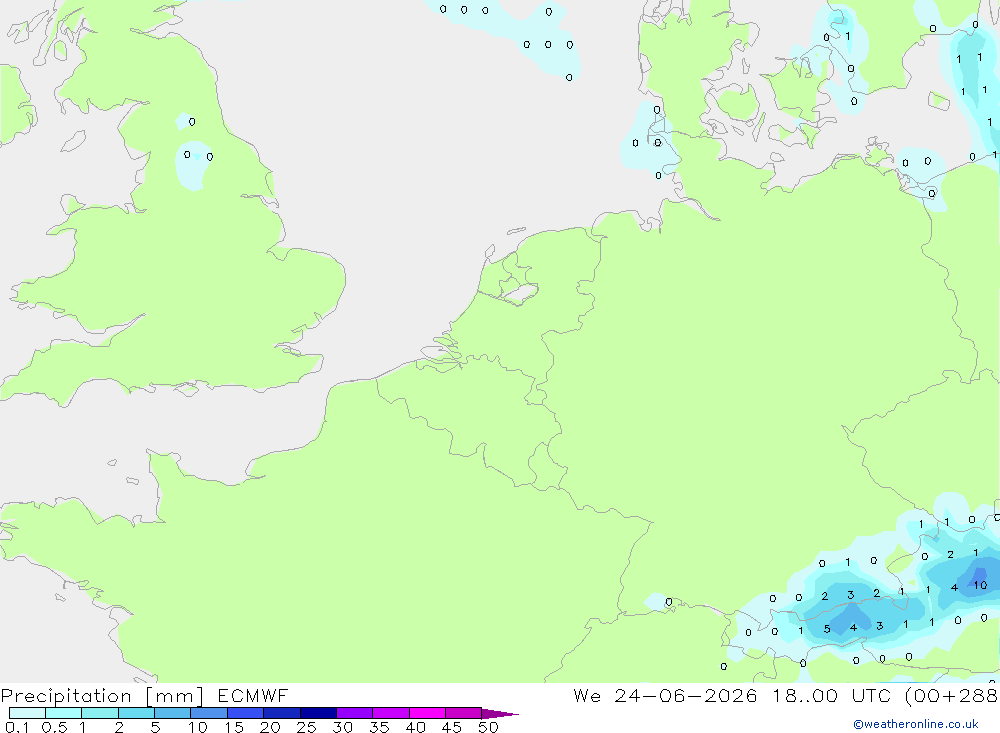Click the '10' precipitation value on the map
Image resolution: width=1000 pixels, height=733 pixels.
[x=980, y=584]
